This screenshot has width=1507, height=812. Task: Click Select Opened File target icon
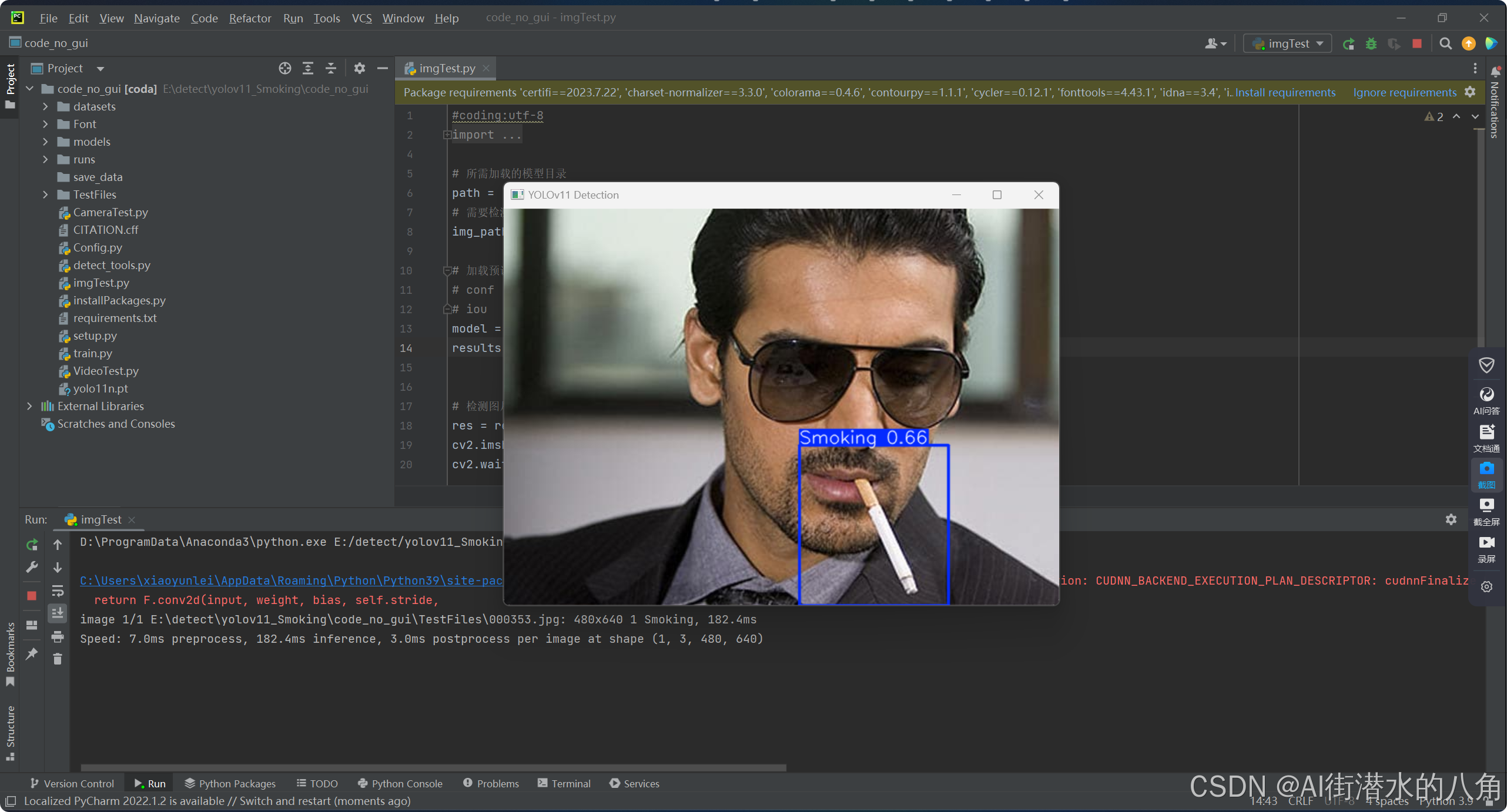tap(284, 69)
